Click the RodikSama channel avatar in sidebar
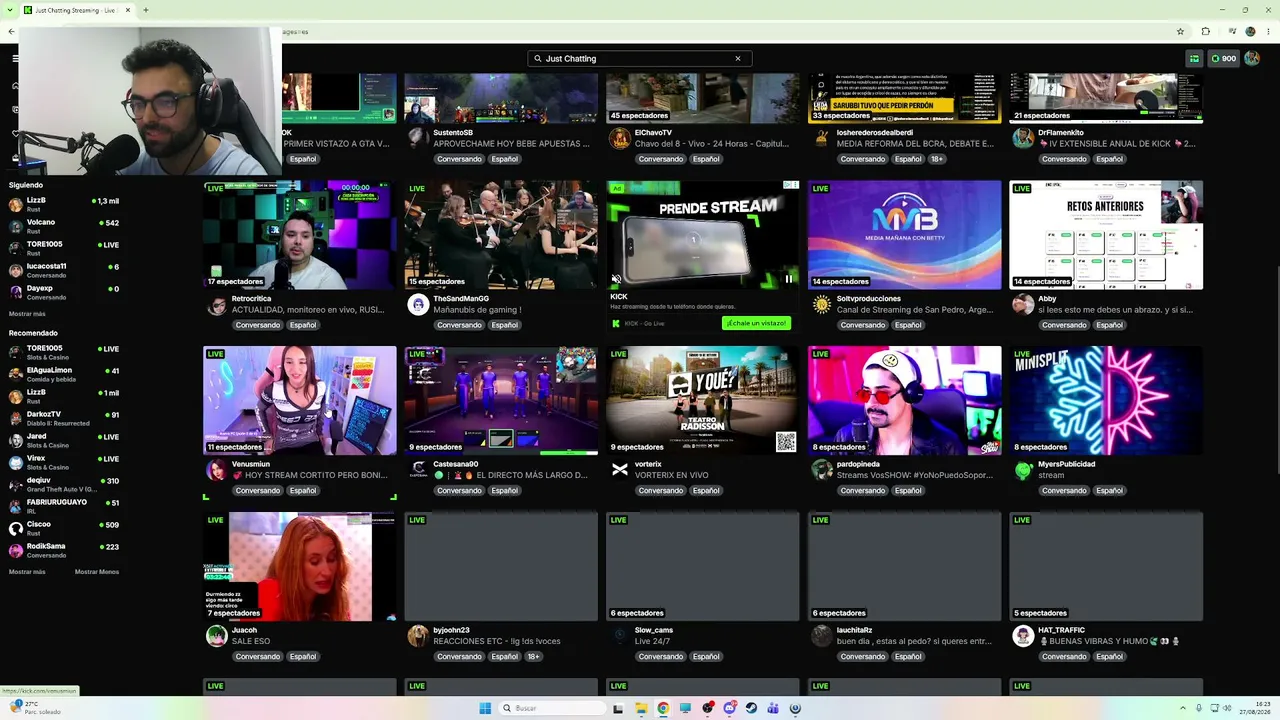 [16, 550]
